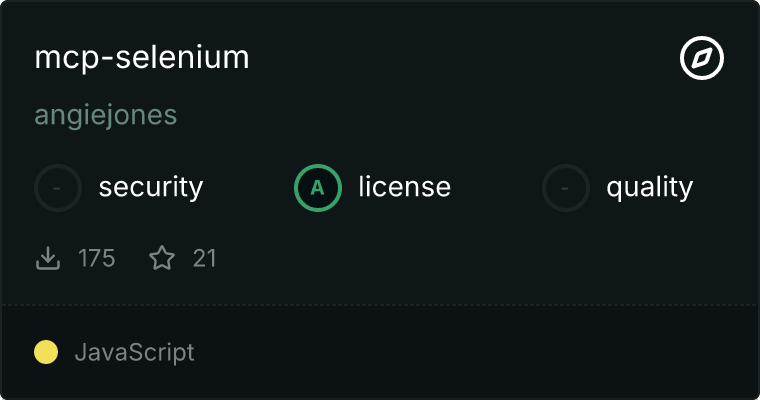Click the letter A inside license badge
Screen dimensions: 760x400
pos(318,187)
